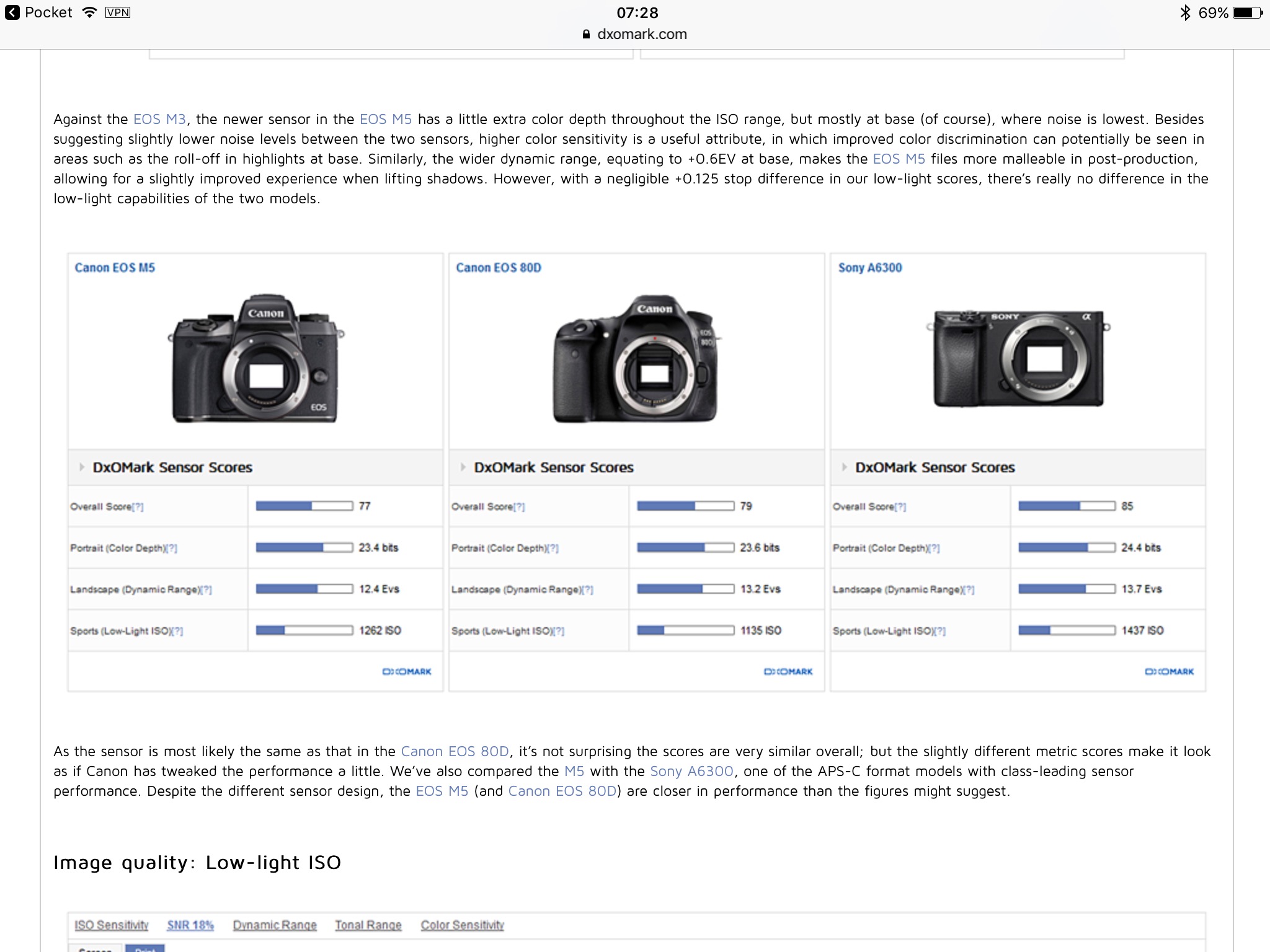Tap DXOMARK logo in Sony A6300 card
1270x952 pixels.
tap(1170, 671)
